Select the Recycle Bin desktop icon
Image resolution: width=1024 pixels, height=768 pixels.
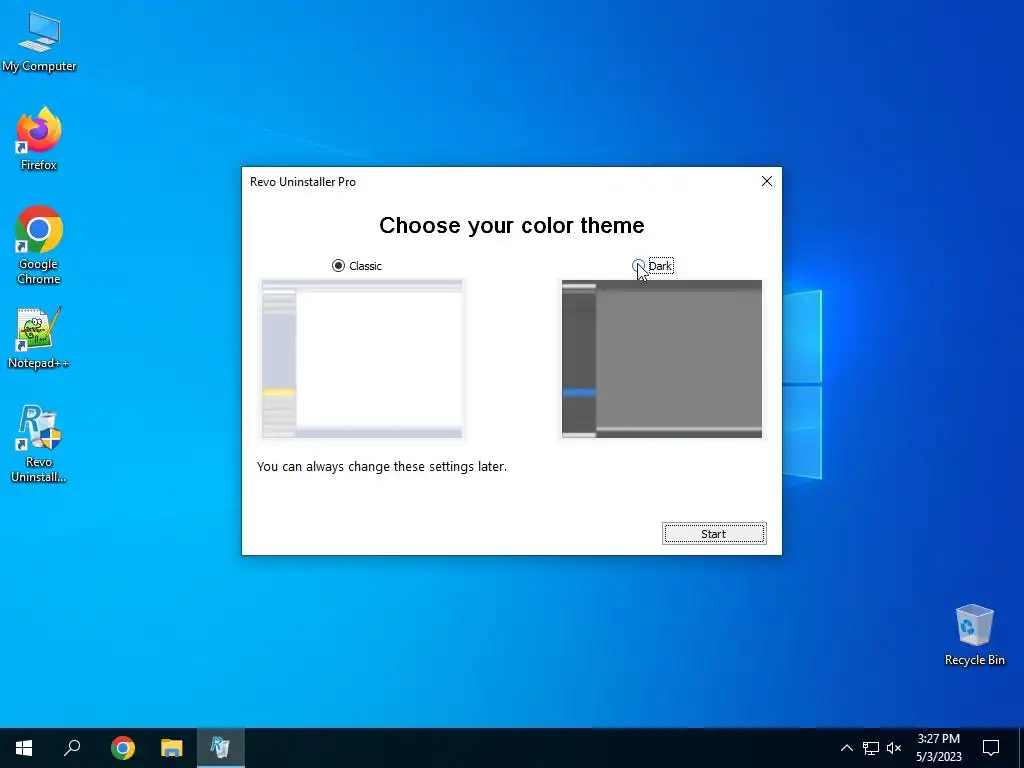pos(974,635)
